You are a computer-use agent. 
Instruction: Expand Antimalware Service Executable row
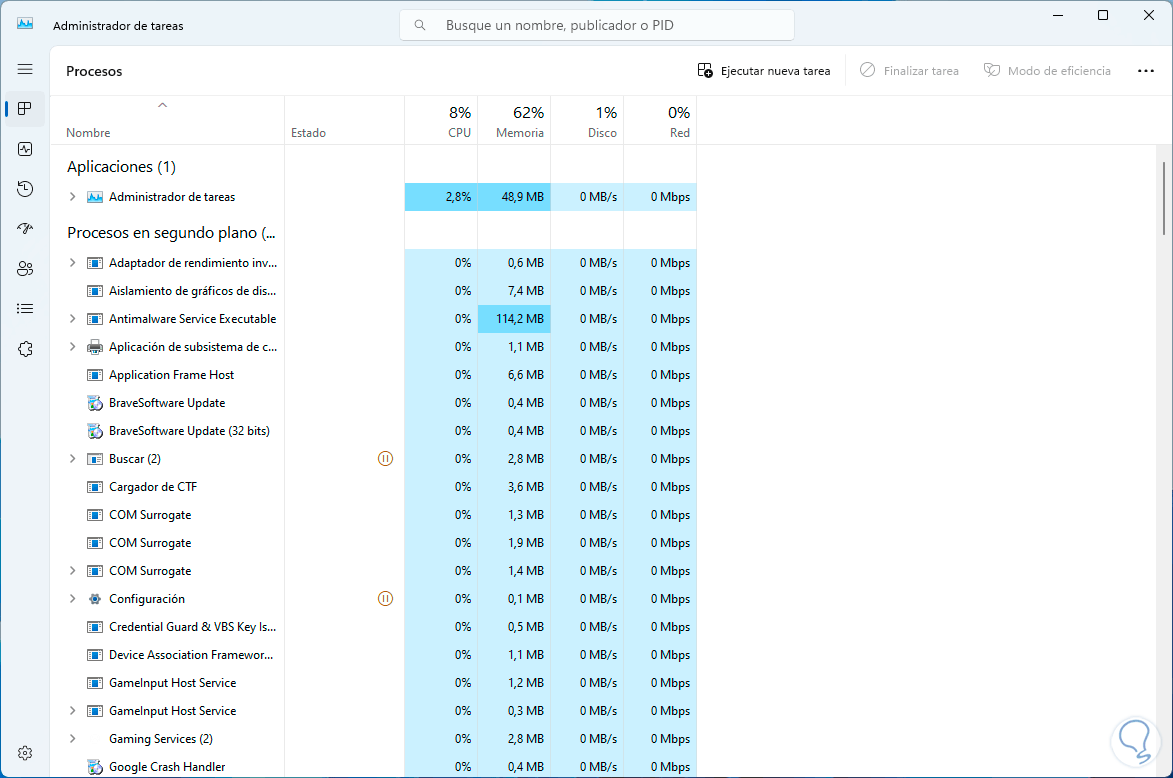point(72,319)
